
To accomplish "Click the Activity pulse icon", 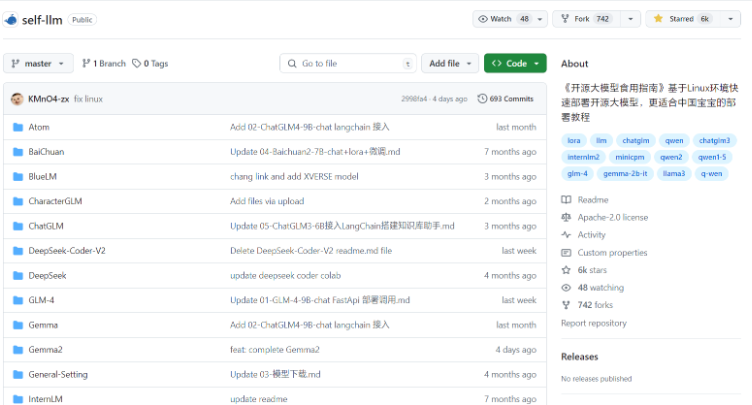I will click(x=566, y=235).
